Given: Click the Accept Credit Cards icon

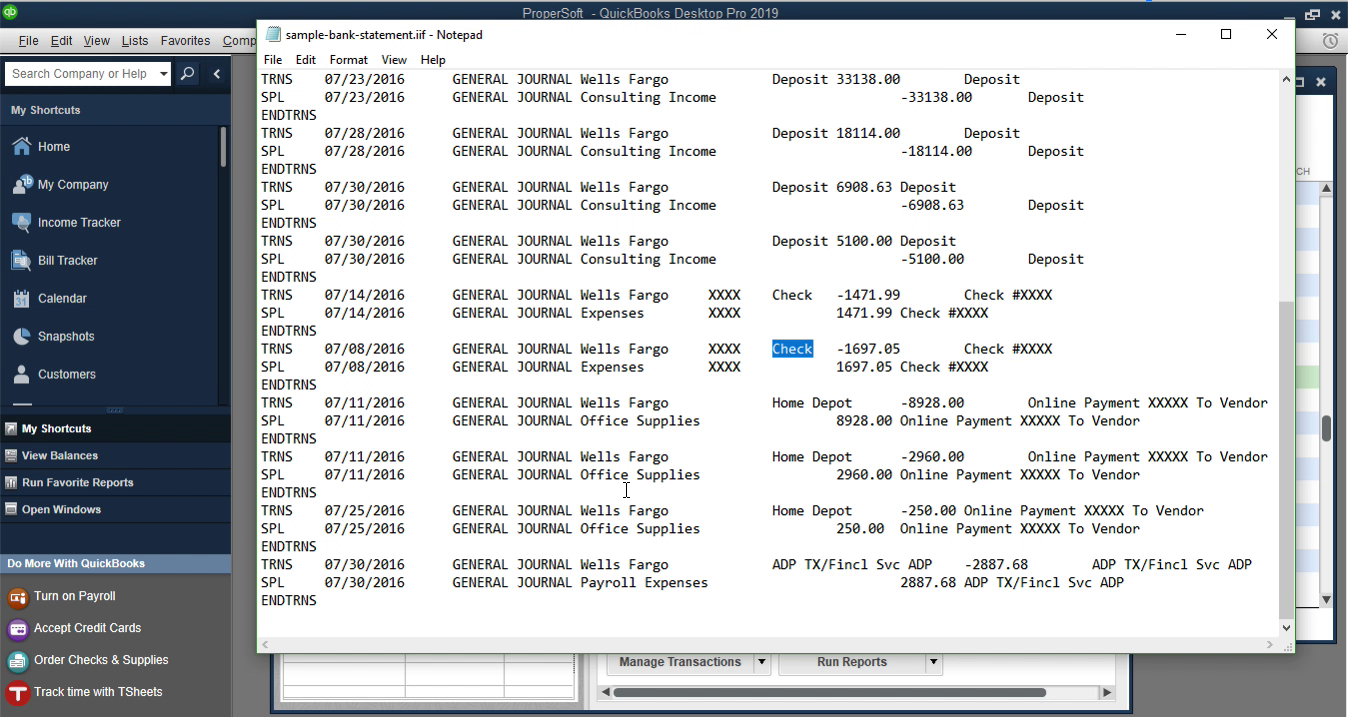Looking at the screenshot, I should coord(17,629).
